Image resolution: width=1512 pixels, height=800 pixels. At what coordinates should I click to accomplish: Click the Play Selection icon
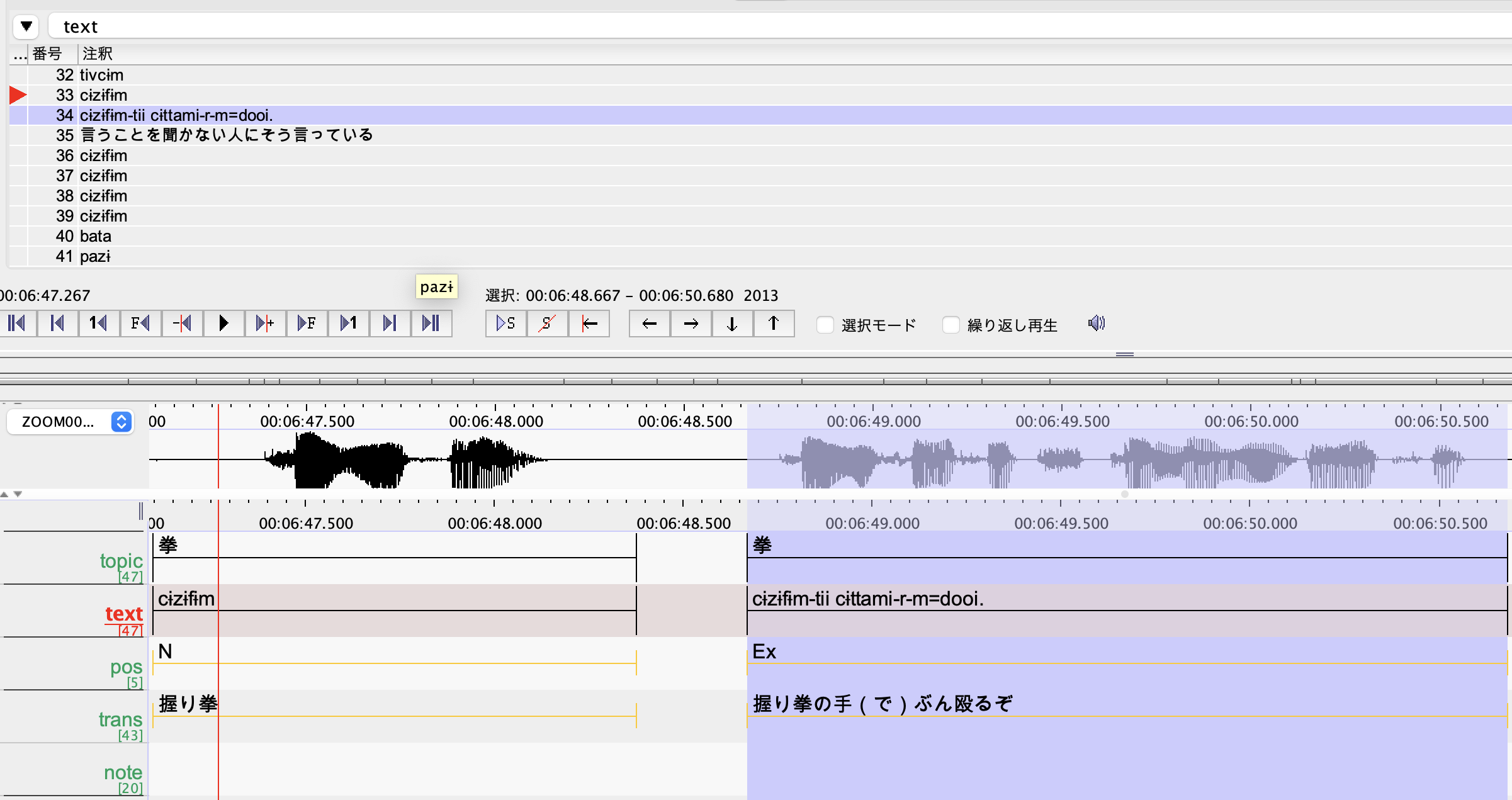(x=505, y=323)
